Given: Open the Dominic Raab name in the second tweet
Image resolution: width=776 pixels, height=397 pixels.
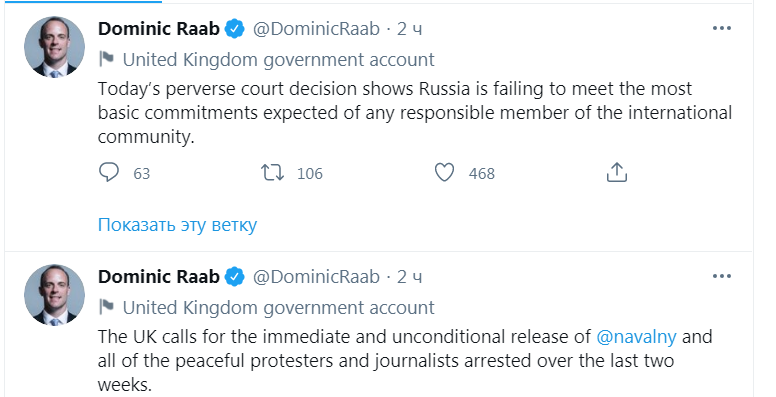Looking at the screenshot, I should pyautogui.click(x=158, y=277).
